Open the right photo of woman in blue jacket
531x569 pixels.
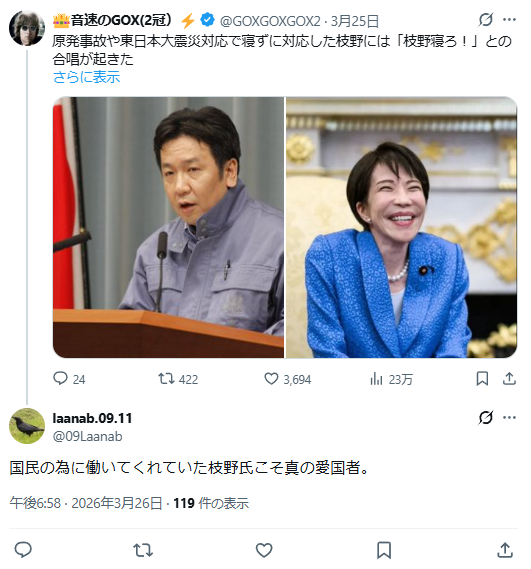pos(401,227)
